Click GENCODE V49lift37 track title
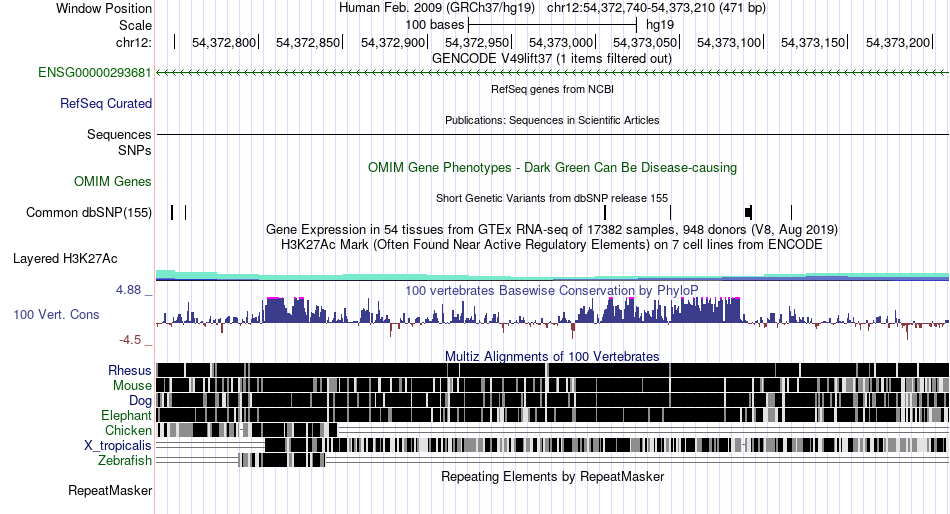Screen dimensions: 950x514 click(552, 59)
